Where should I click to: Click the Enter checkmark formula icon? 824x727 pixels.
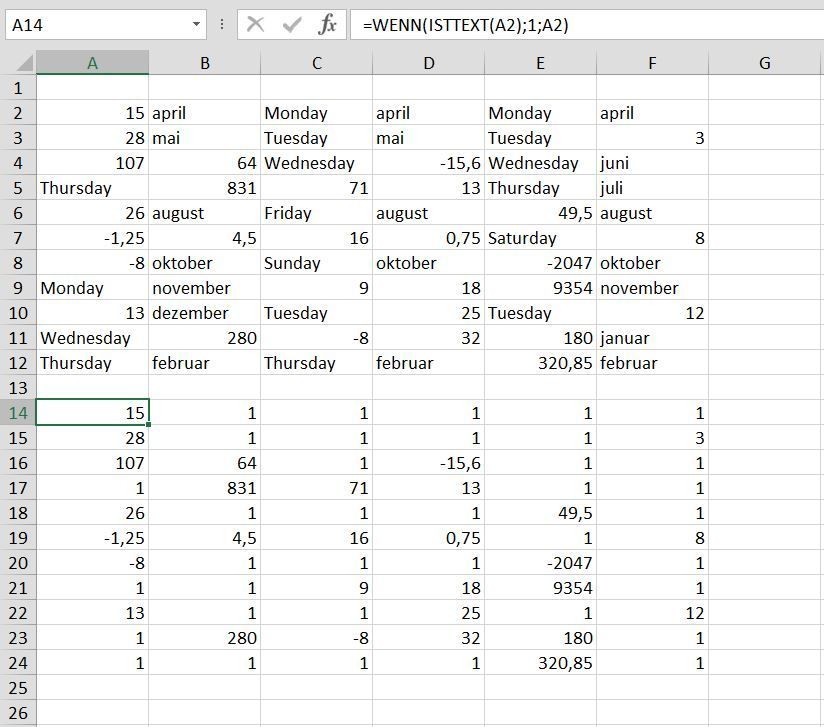[x=292, y=24]
